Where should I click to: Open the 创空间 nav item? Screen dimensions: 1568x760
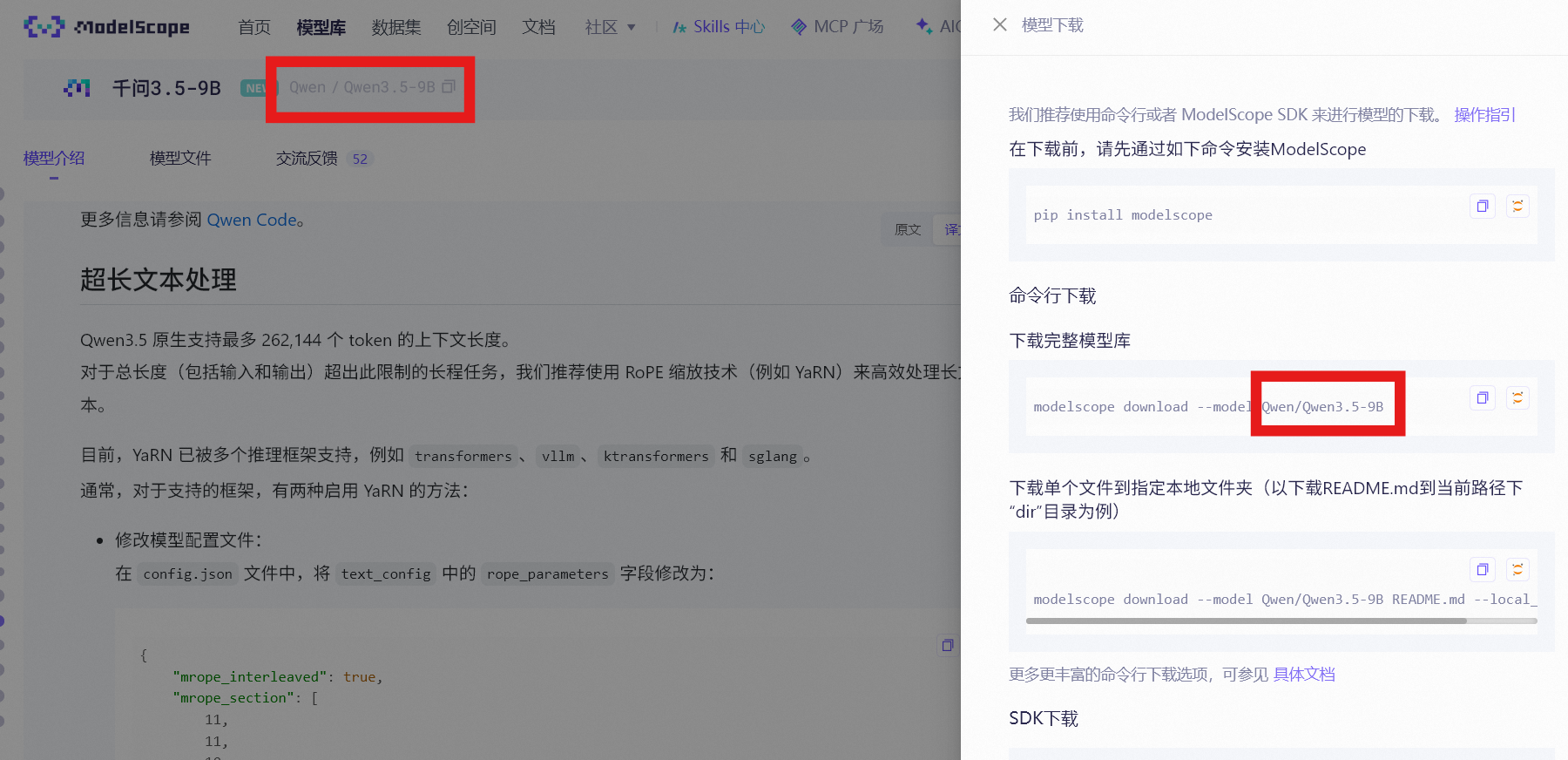[471, 27]
